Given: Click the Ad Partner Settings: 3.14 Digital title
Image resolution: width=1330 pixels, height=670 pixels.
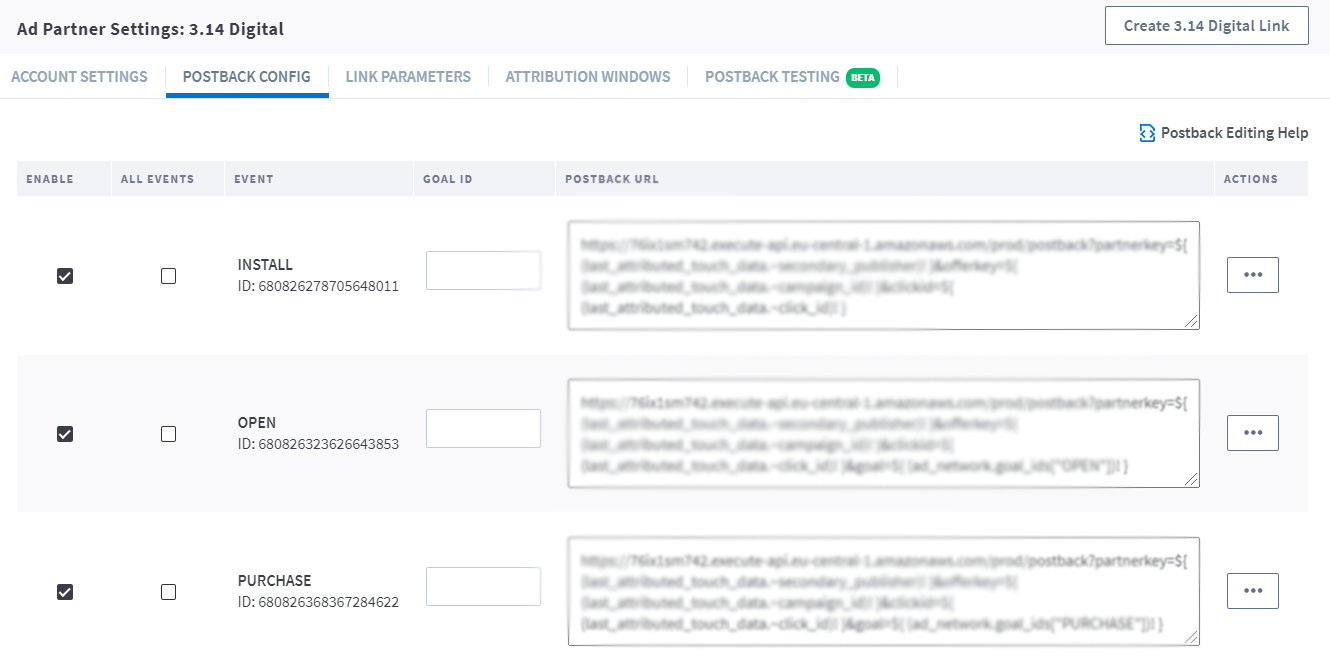Looking at the screenshot, I should pos(150,29).
